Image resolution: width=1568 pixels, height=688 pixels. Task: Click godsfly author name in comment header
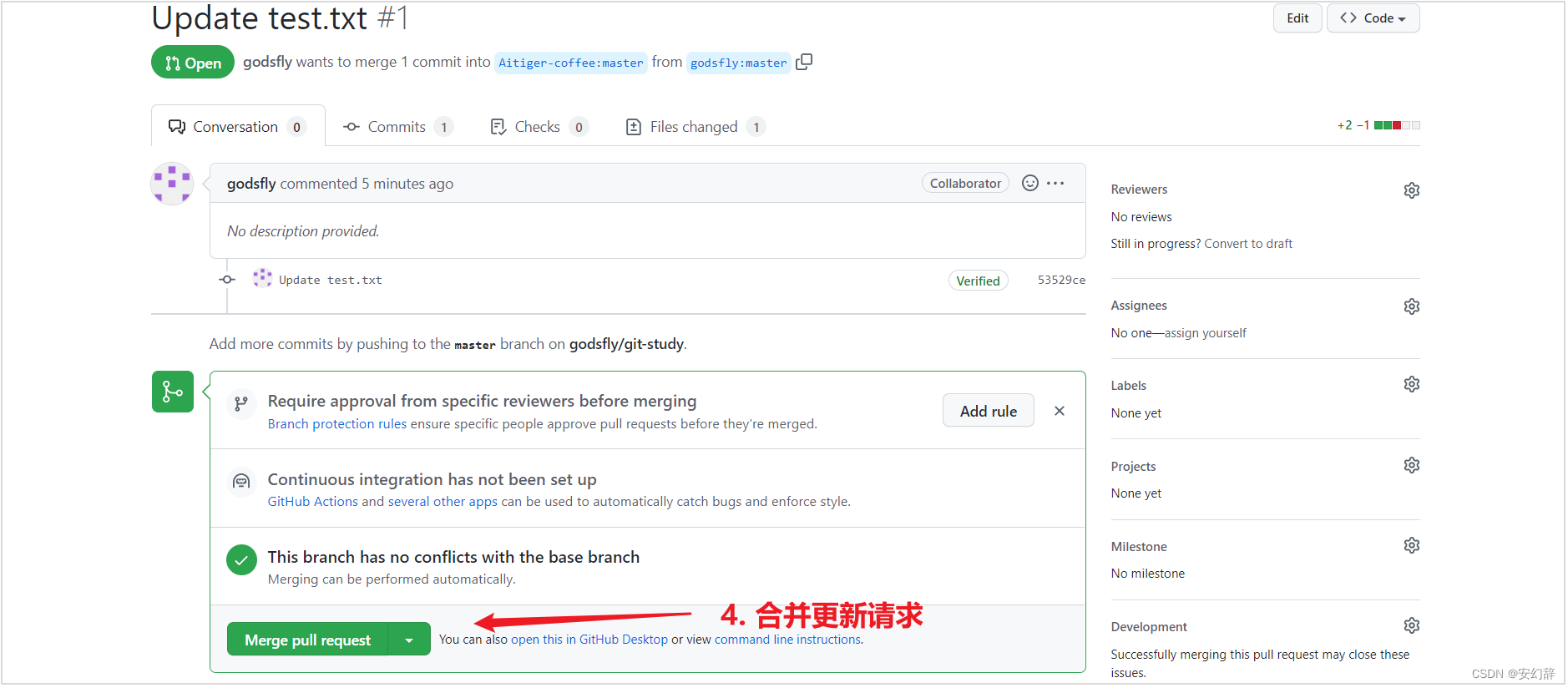pyautogui.click(x=251, y=184)
